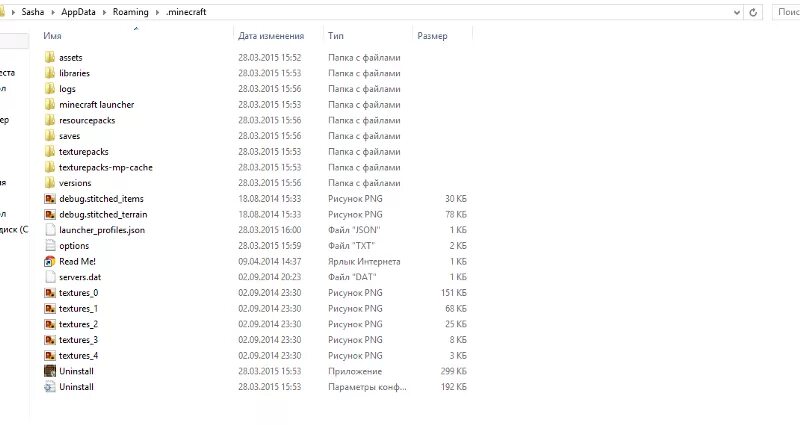Click the 151 КБ size cell

click(x=454, y=293)
